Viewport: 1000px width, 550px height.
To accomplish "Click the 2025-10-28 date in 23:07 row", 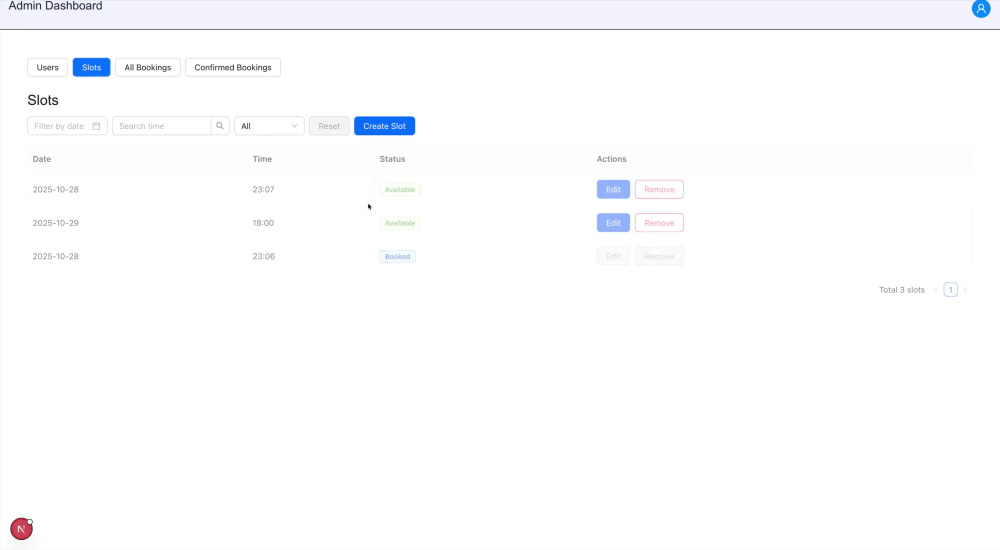I will point(55,190).
